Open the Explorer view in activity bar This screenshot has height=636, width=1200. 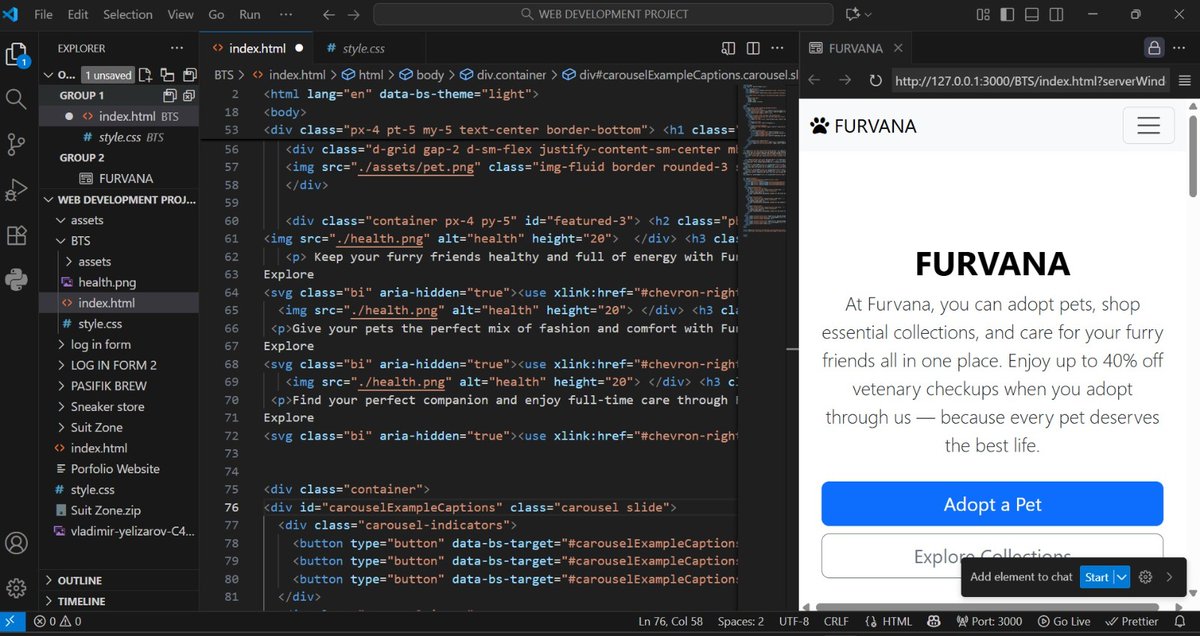tap(16, 54)
